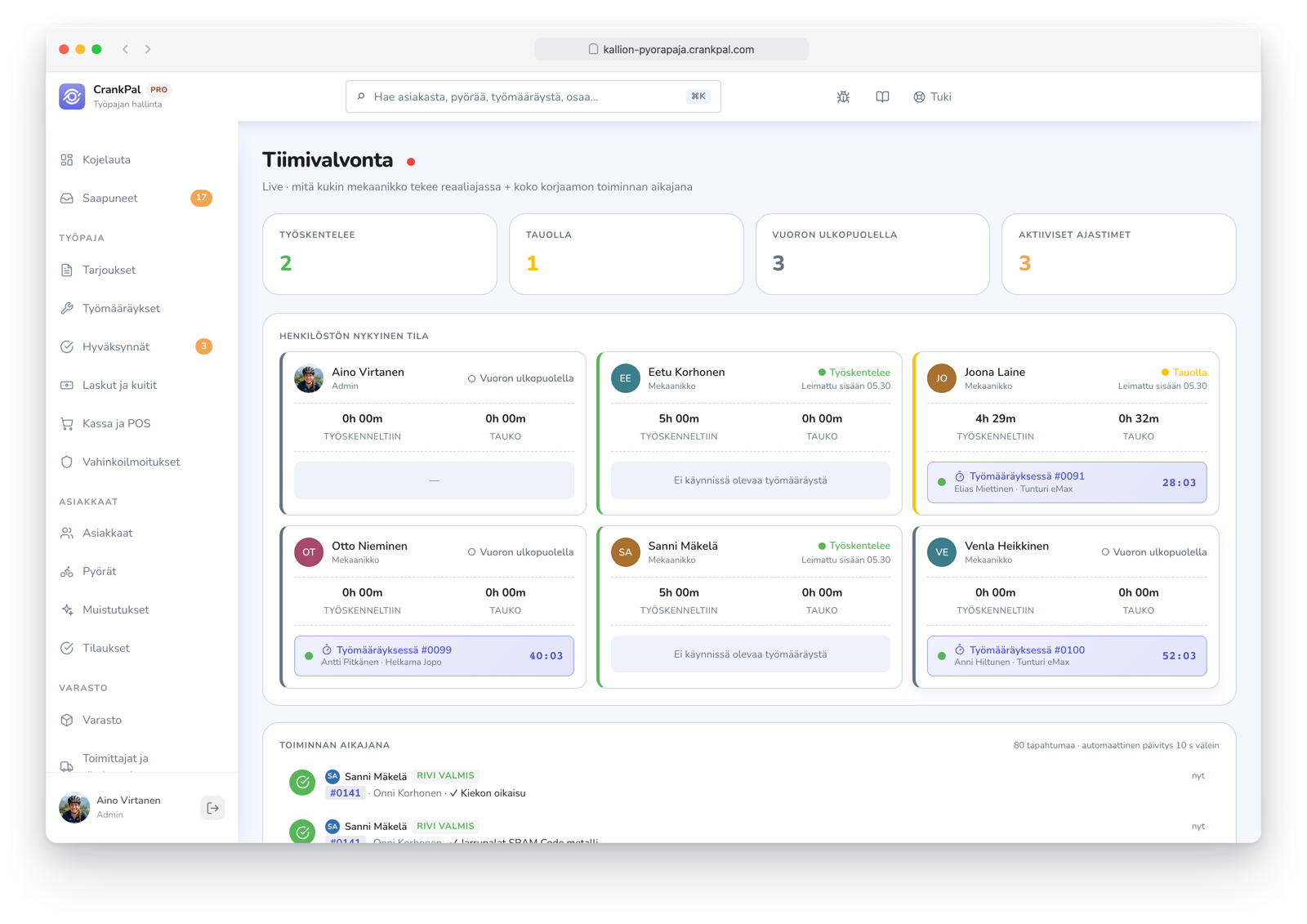1307x924 pixels.
Task: Open work order #0099 timer card
Action: [434, 656]
